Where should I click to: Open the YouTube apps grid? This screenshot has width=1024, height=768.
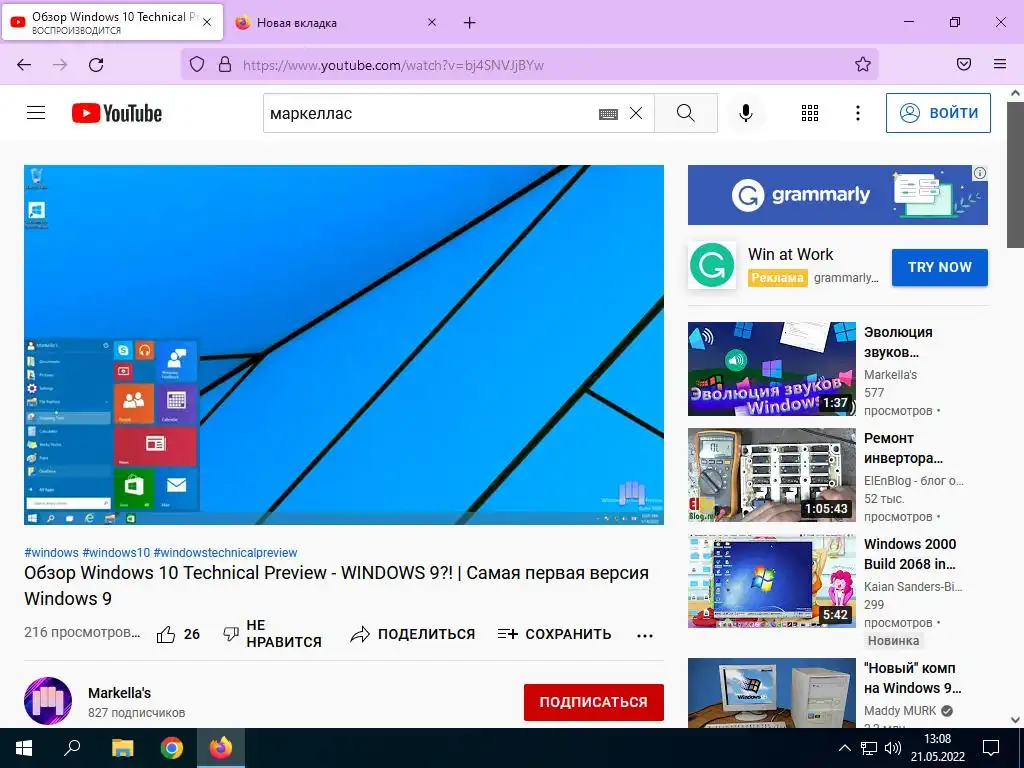(x=810, y=113)
